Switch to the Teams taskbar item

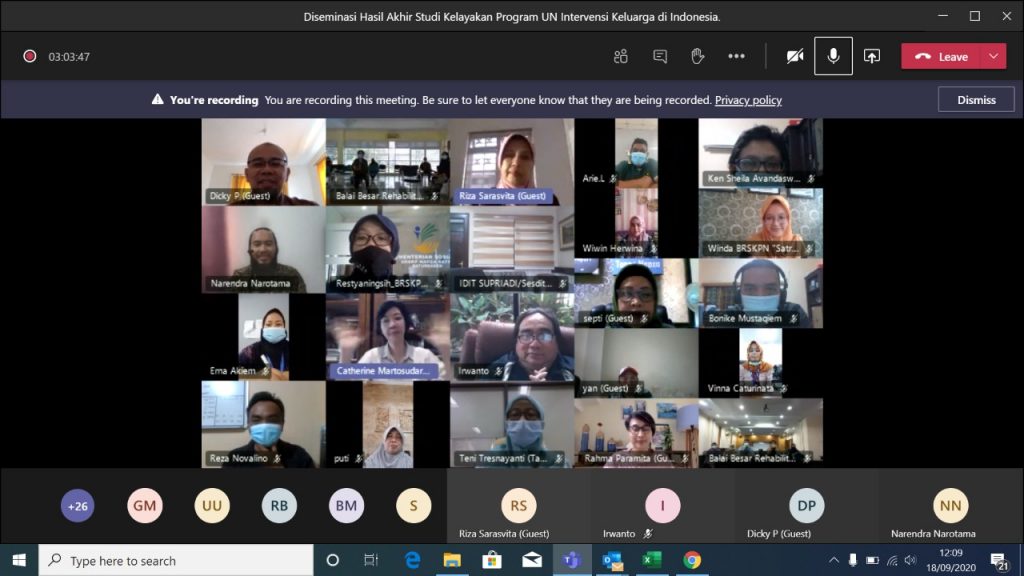(x=572, y=560)
